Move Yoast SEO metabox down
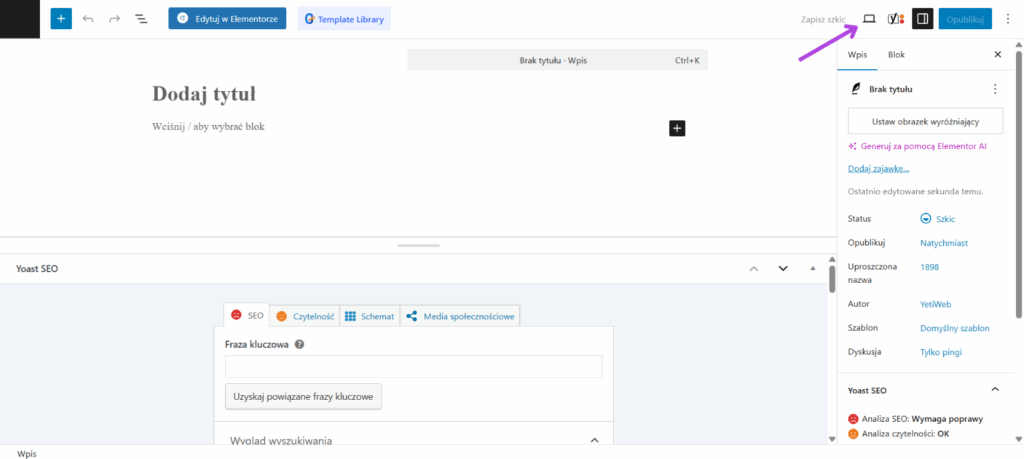 (x=783, y=269)
